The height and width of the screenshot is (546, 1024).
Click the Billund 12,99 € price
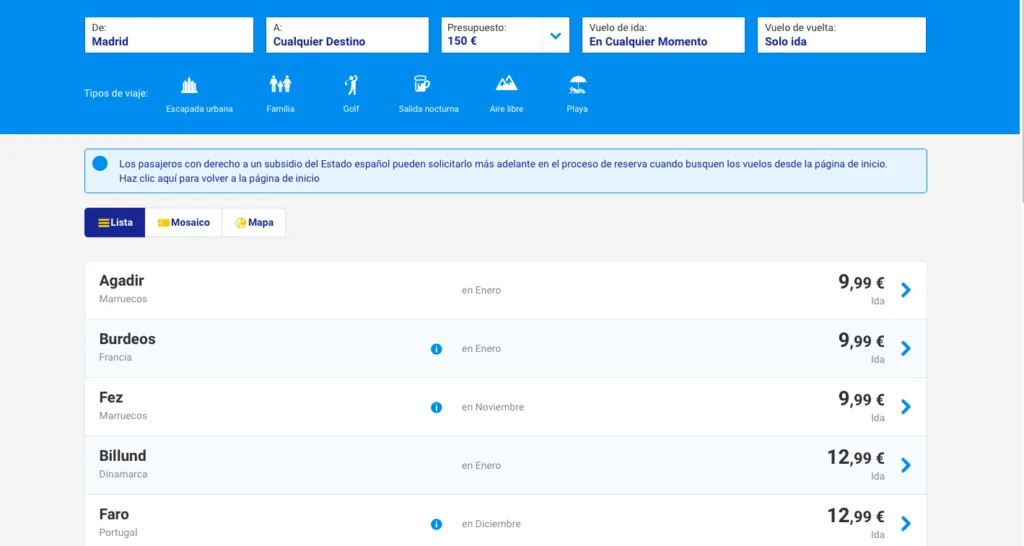pyautogui.click(x=856, y=457)
